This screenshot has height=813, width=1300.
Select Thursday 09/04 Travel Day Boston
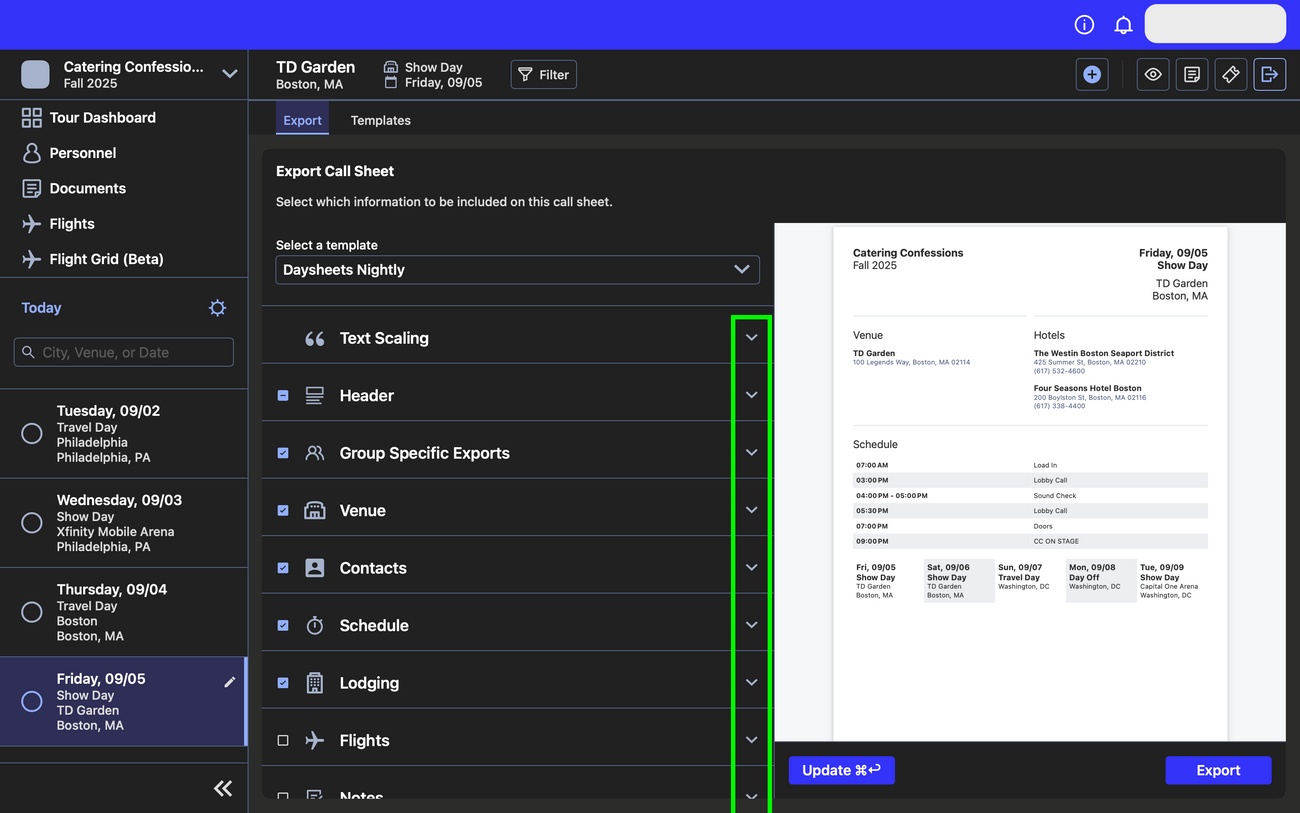pos(124,612)
